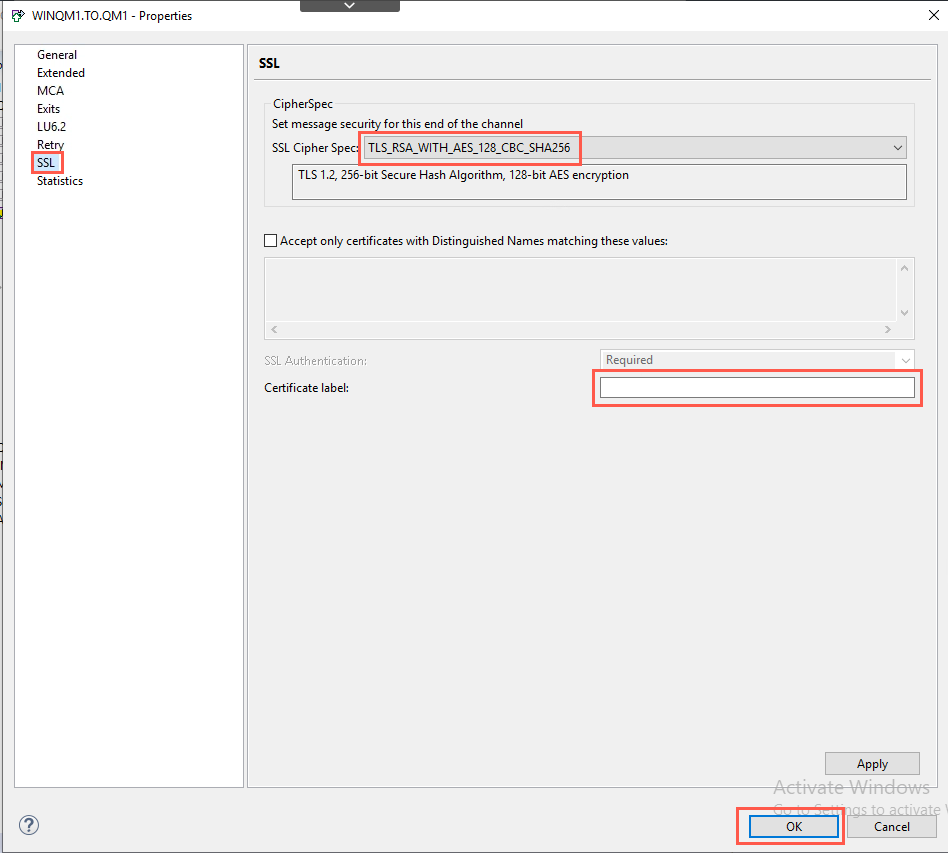Click the SSL heading text
The height and width of the screenshot is (853, 948).
click(269, 63)
